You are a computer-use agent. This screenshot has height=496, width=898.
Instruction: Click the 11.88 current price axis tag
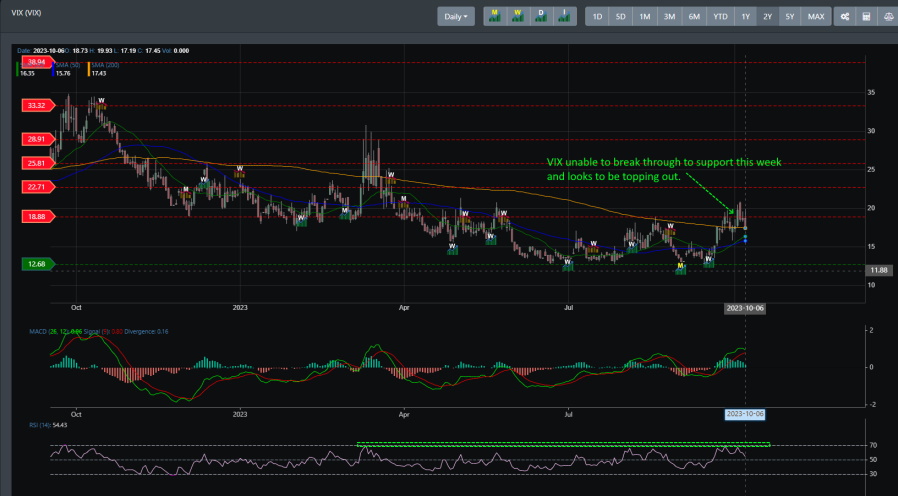pos(879,270)
